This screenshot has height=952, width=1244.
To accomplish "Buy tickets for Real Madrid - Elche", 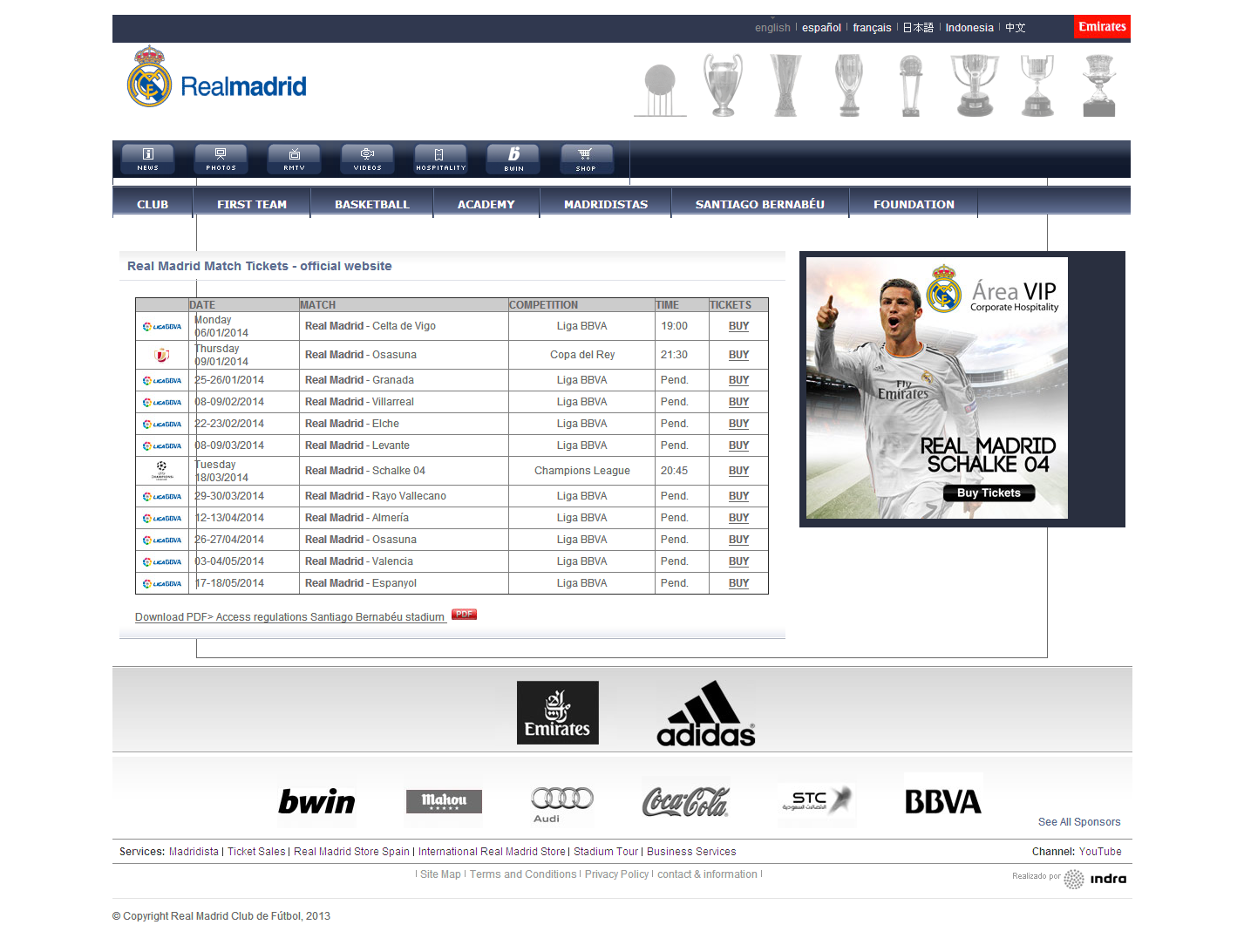I will pyautogui.click(x=738, y=424).
